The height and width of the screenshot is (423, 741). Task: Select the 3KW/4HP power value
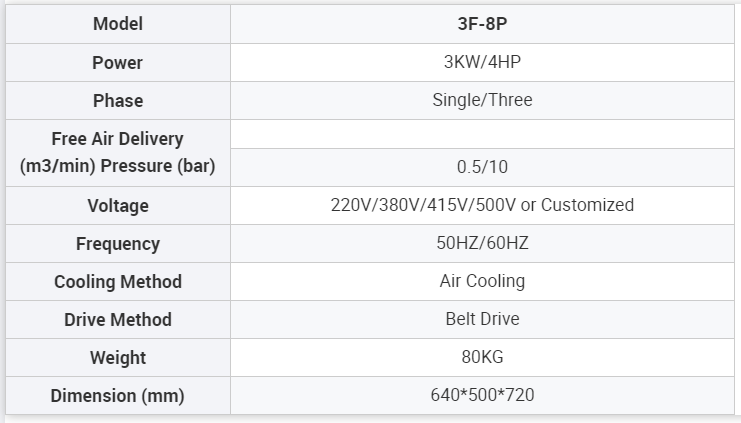(482, 62)
